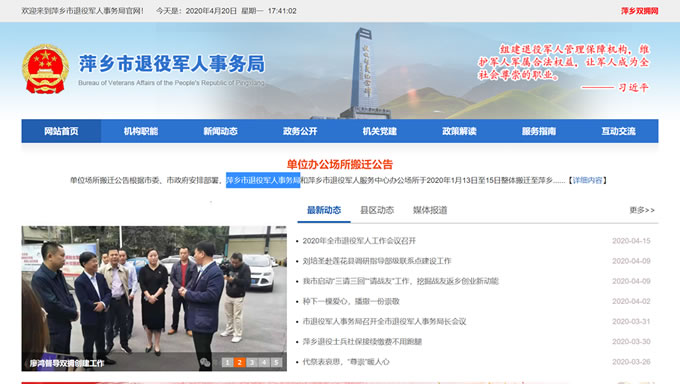Image resolution: width=680 pixels, height=384 pixels.
Task: Open the 萍乡双拥网 link at top right
Action: click(640, 11)
